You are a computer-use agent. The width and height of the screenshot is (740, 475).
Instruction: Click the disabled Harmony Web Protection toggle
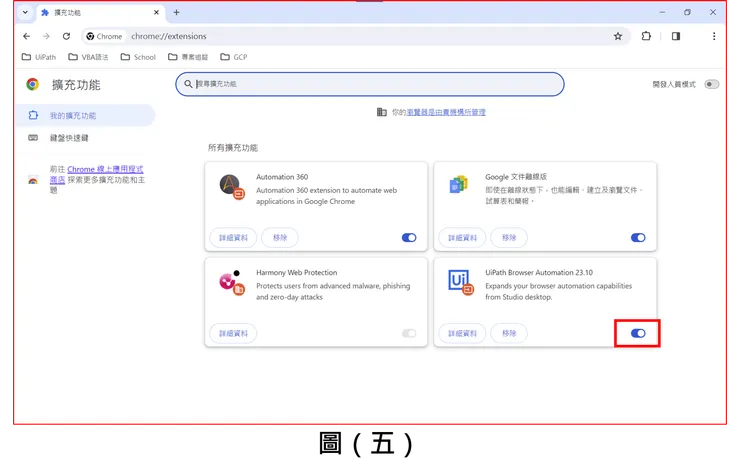pos(409,333)
